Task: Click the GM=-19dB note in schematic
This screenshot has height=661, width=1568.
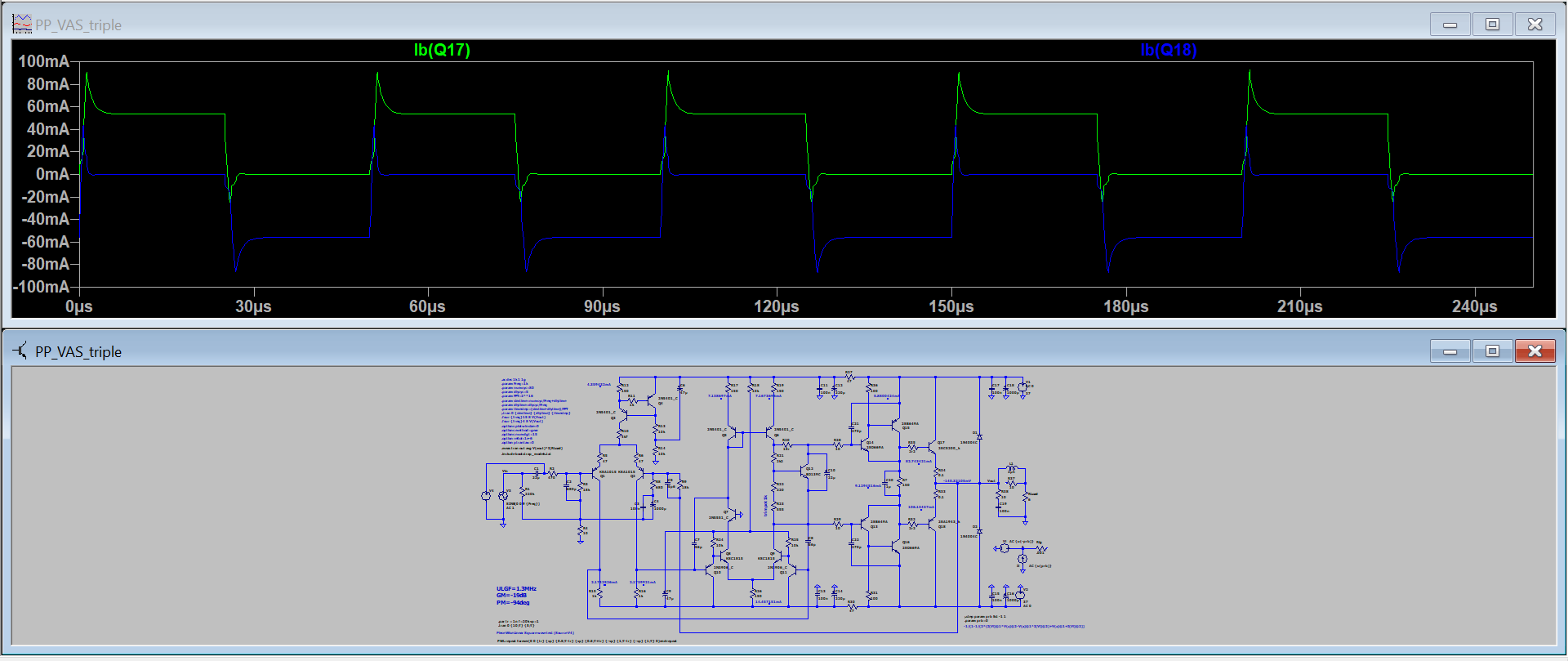Action: pyautogui.click(x=512, y=596)
